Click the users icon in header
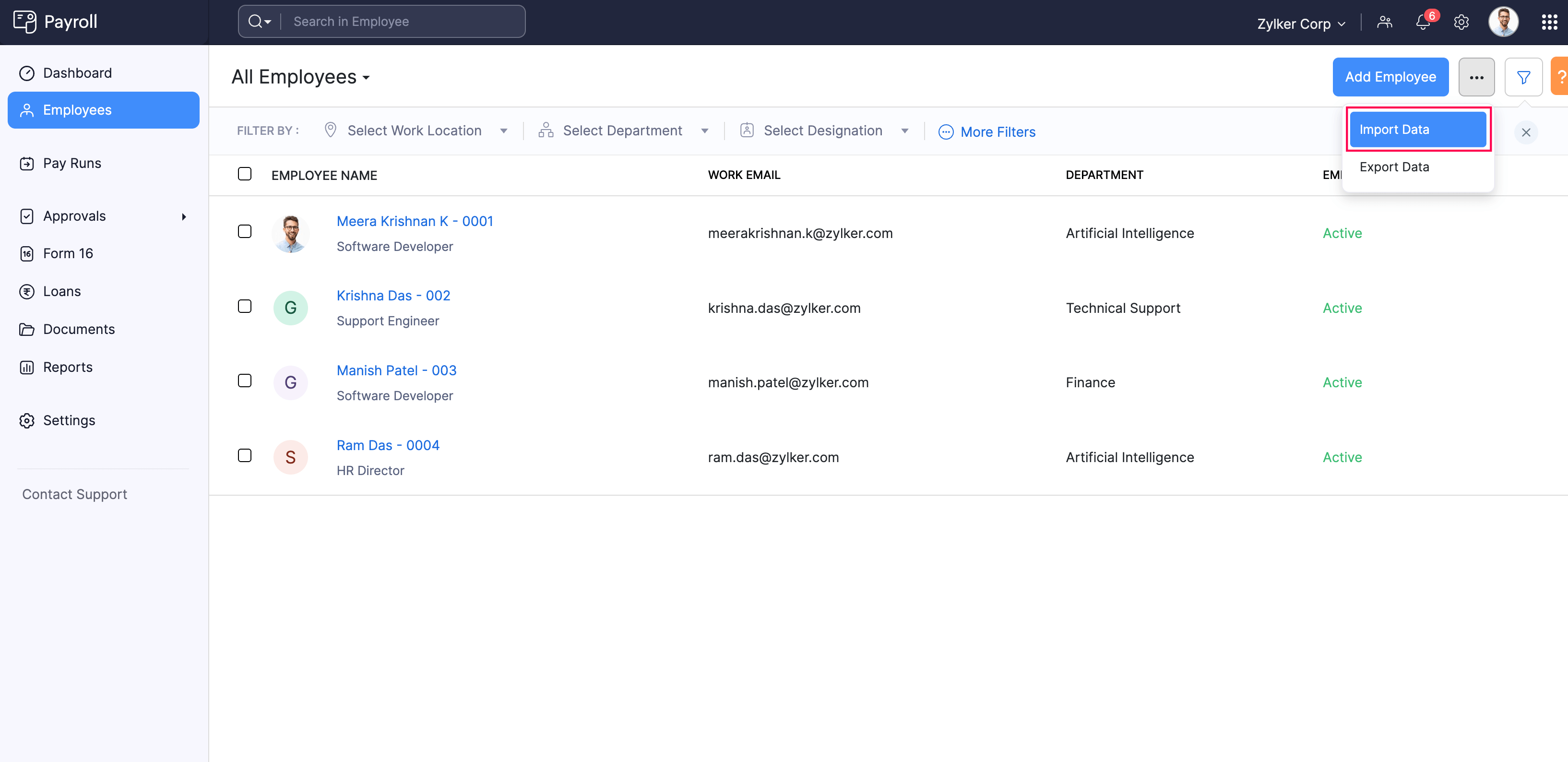The image size is (1568, 762). pos(1384,23)
